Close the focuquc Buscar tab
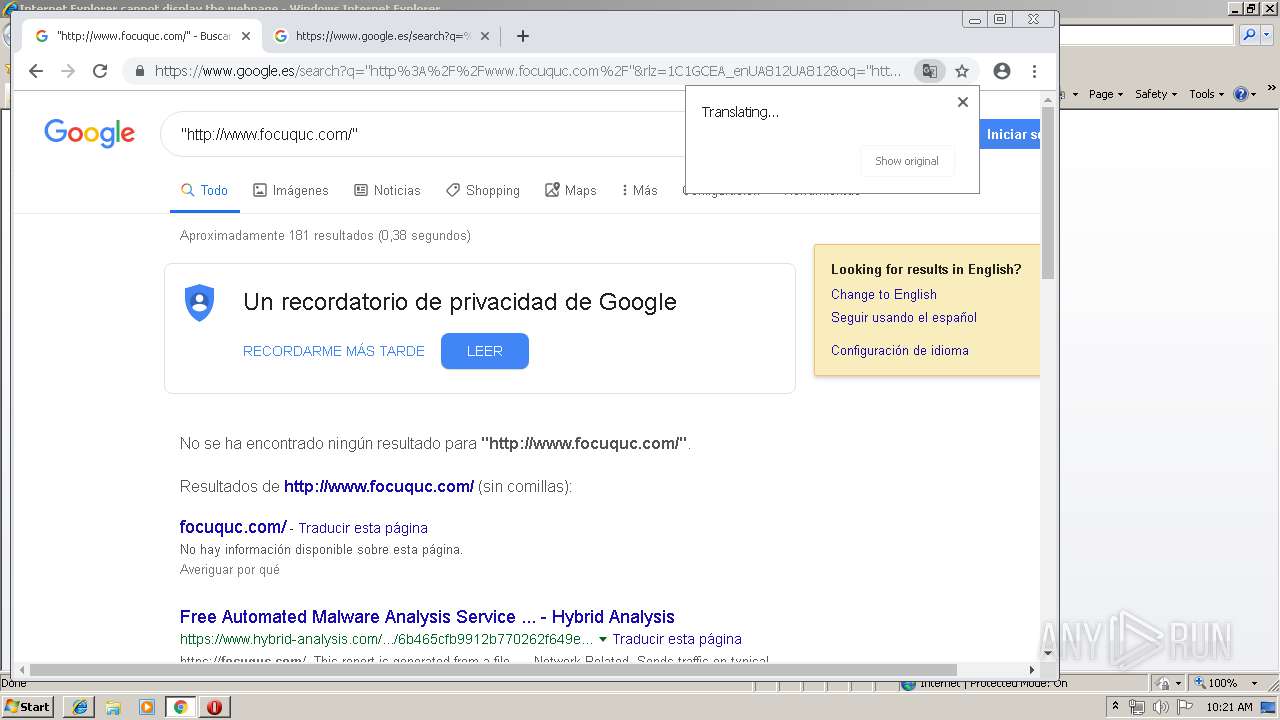The width and height of the screenshot is (1280, 720). pos(246,36)
